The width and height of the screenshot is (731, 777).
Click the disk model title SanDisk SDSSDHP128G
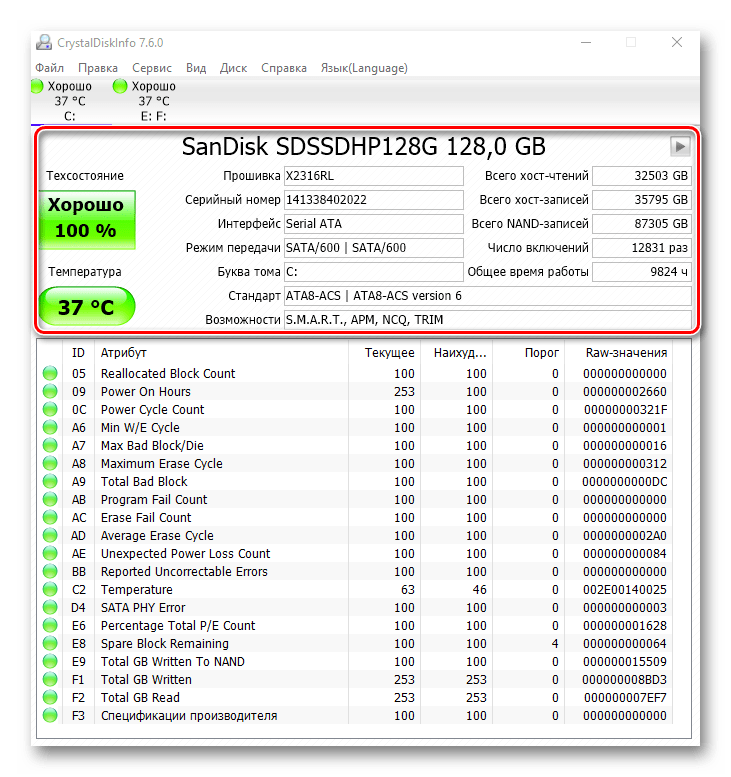(364, 147)
